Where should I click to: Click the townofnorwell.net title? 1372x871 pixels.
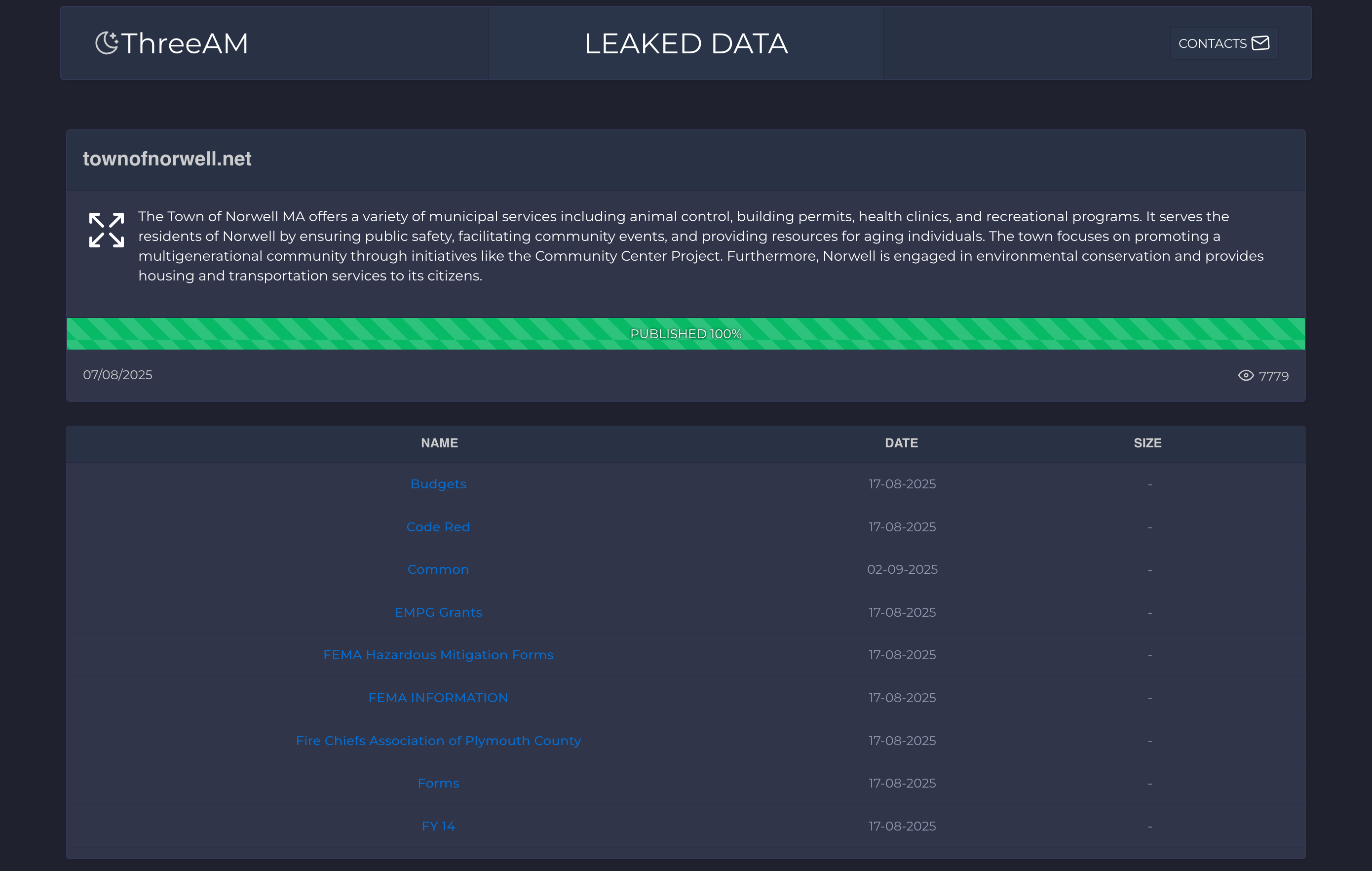tap(167, 158)
